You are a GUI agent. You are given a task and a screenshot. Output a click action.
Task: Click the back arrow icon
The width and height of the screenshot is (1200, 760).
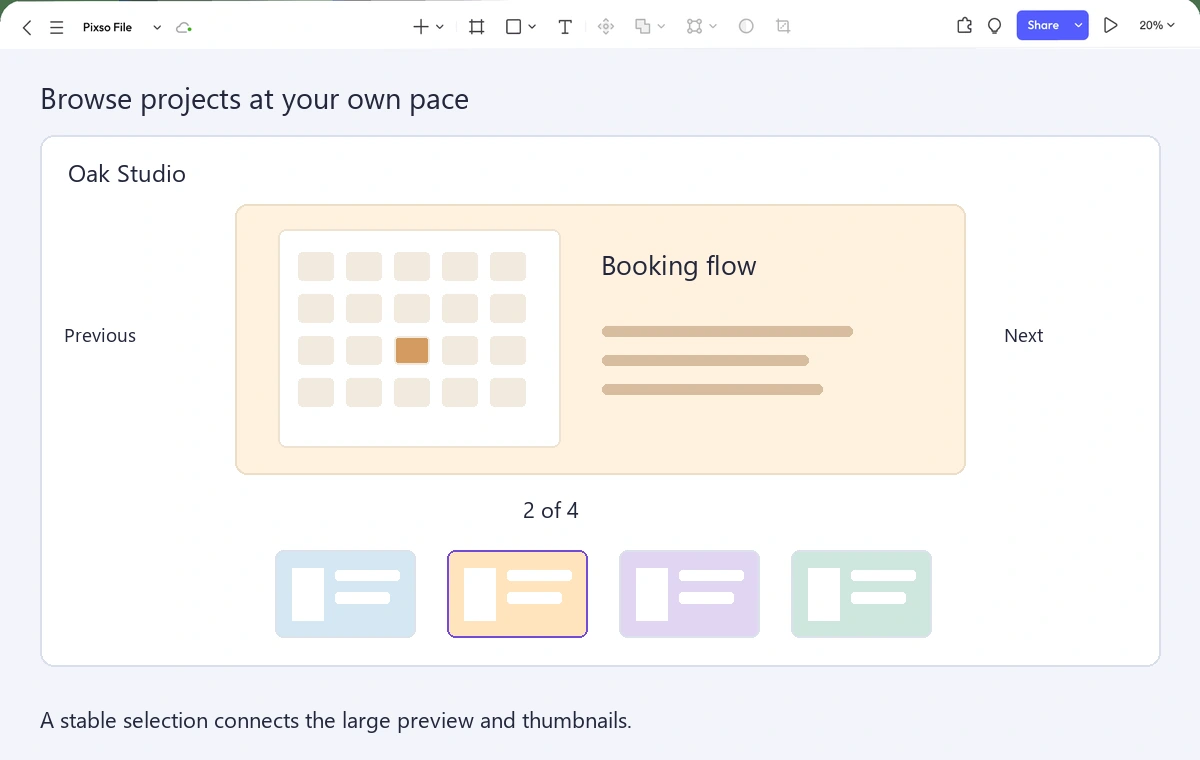click(x=27, y=28)
